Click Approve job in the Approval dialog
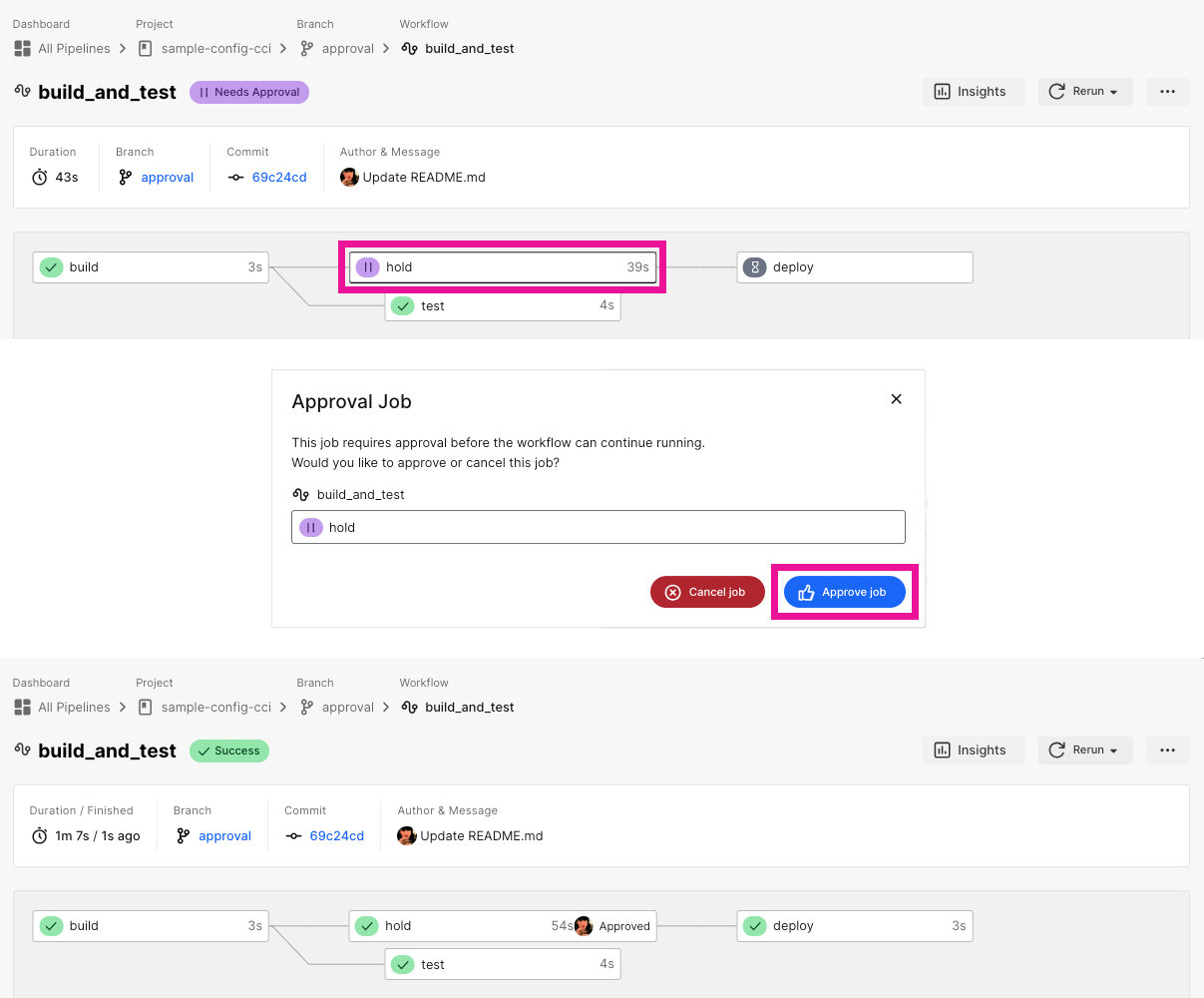This screenshot has height=998, width=1204. click(845, 592)
